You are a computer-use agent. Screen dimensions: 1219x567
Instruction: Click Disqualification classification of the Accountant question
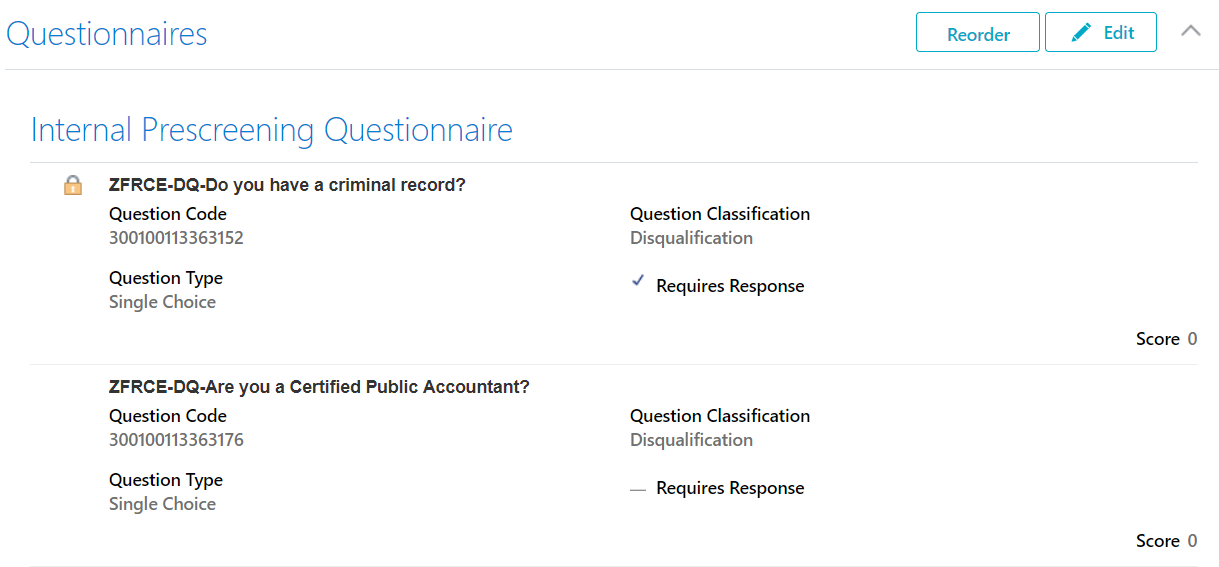(691, 440)
